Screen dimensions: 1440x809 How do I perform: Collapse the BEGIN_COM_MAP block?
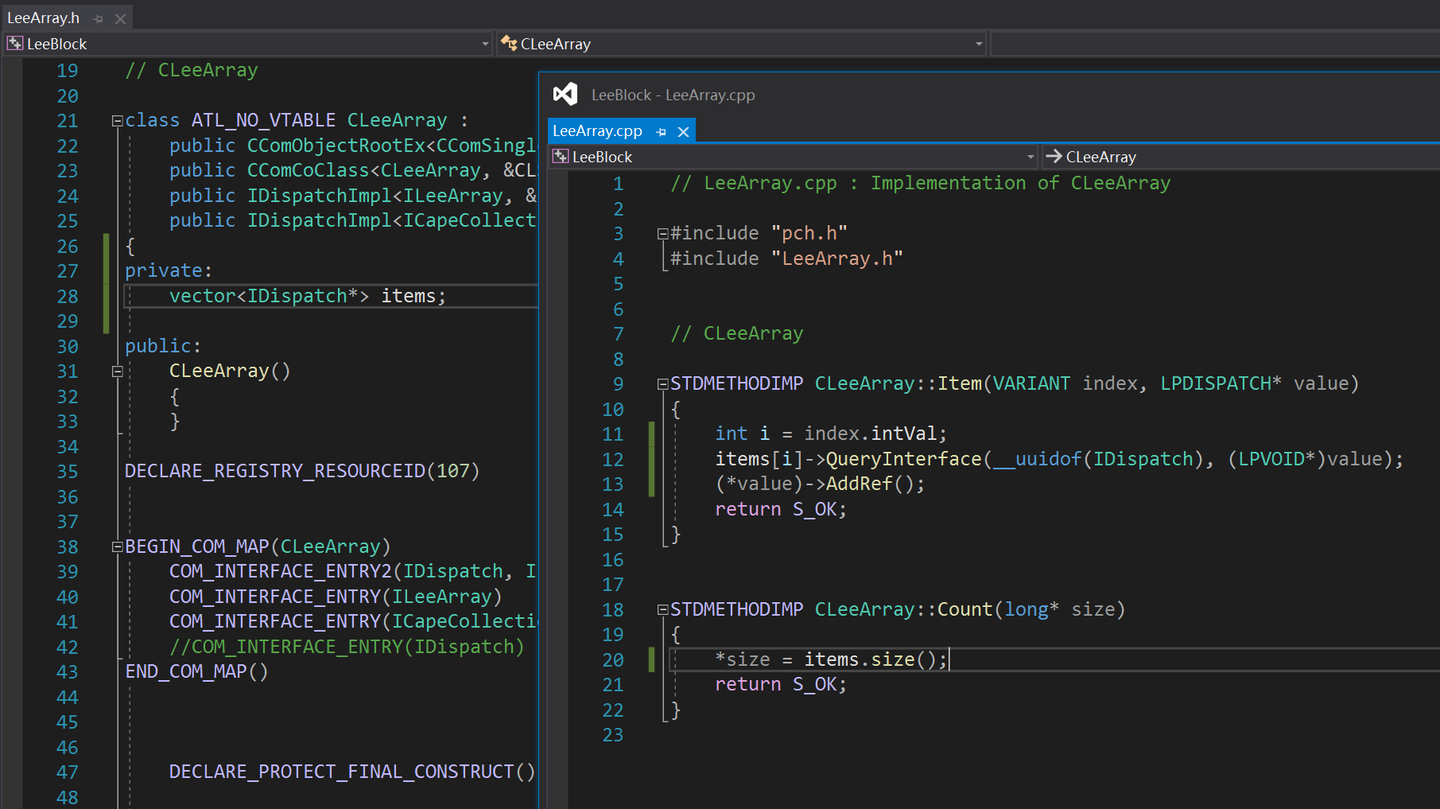[117, 547]
